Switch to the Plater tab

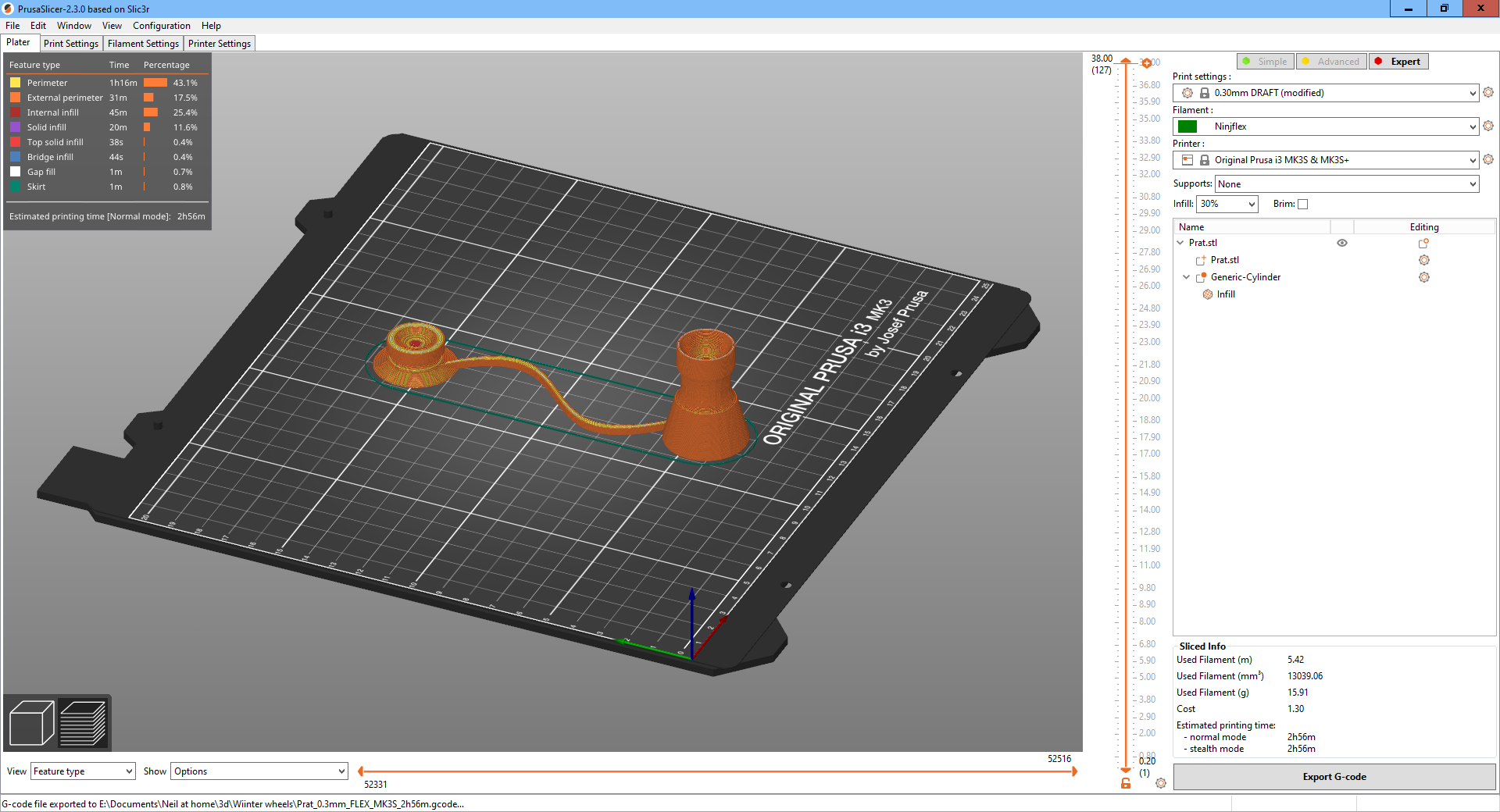(x=19, y=43)
